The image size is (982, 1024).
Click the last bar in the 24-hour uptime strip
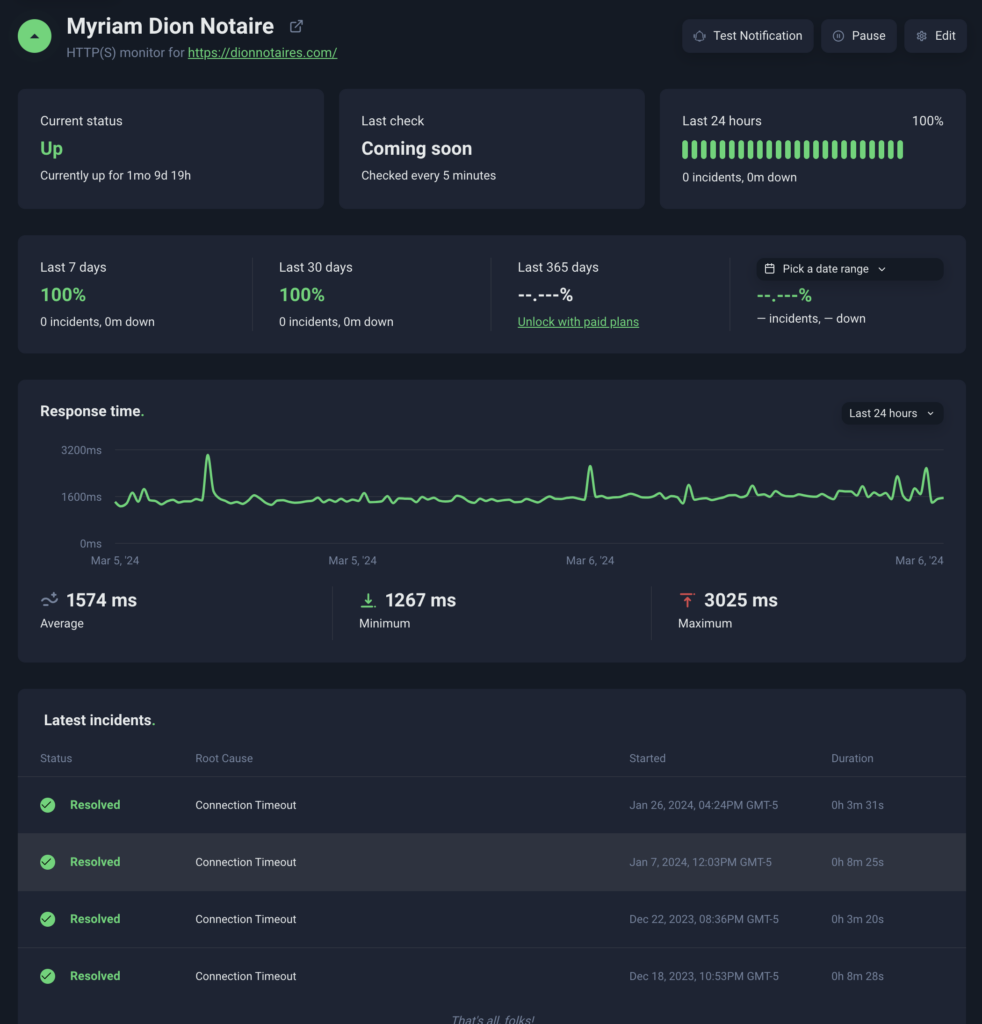pos(900,150)
